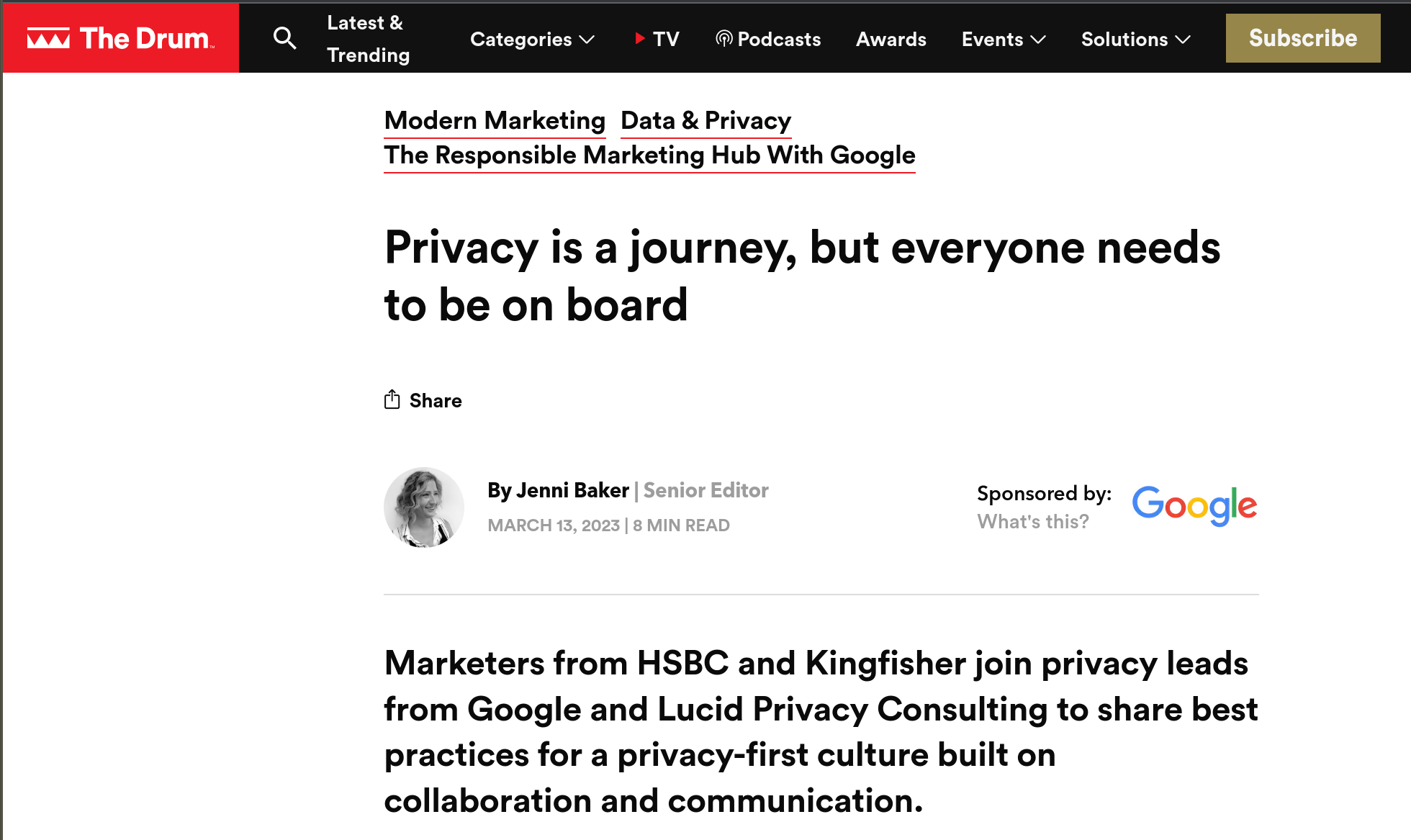Viewport: 1411px width, 840px height.
Task: Open the Data & Privacy category link
Action: pyautogui.click(x=705, y=120)
